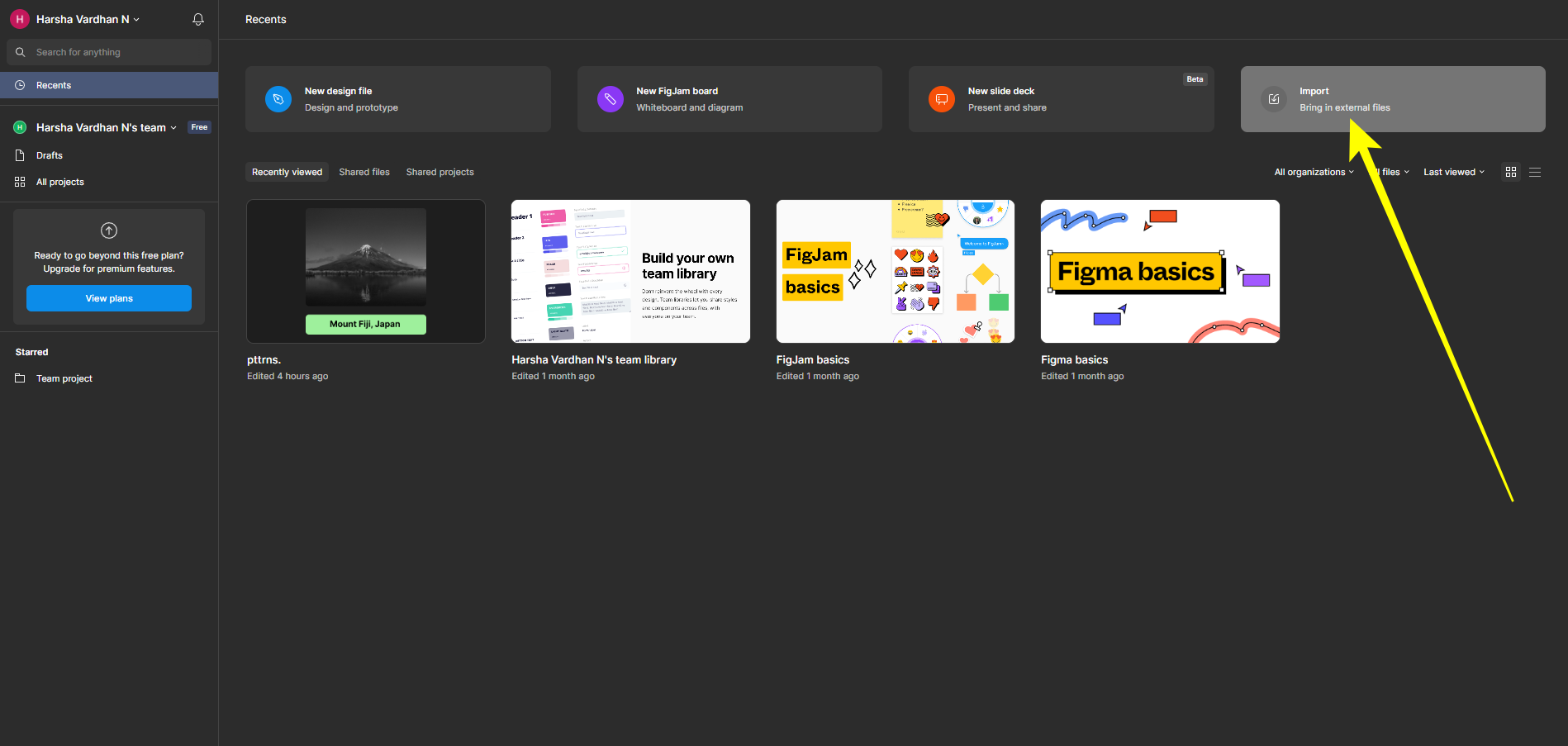This screenshot has height=746, width=1568.
Task: Click the Starred section heading
Action: (x=32, y=352)
